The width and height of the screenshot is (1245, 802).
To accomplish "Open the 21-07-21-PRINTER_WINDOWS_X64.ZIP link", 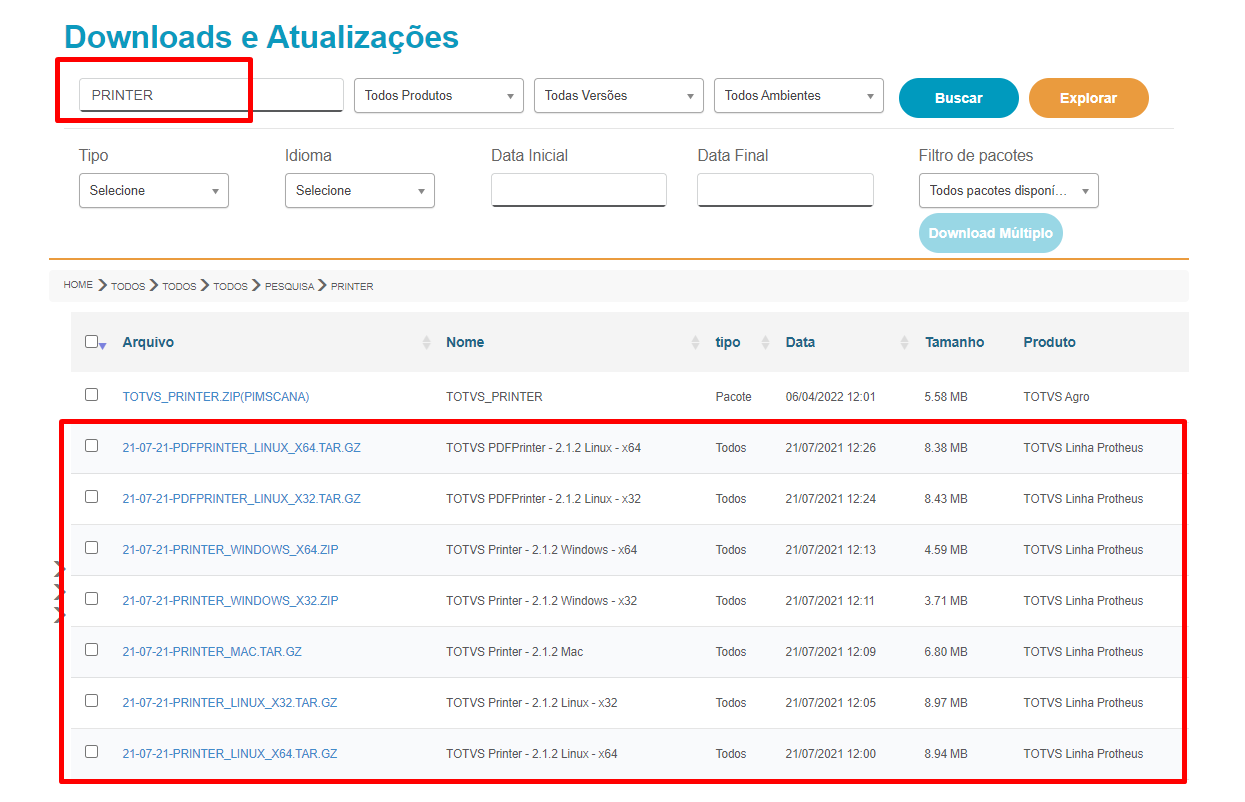I will pos(230,550).
